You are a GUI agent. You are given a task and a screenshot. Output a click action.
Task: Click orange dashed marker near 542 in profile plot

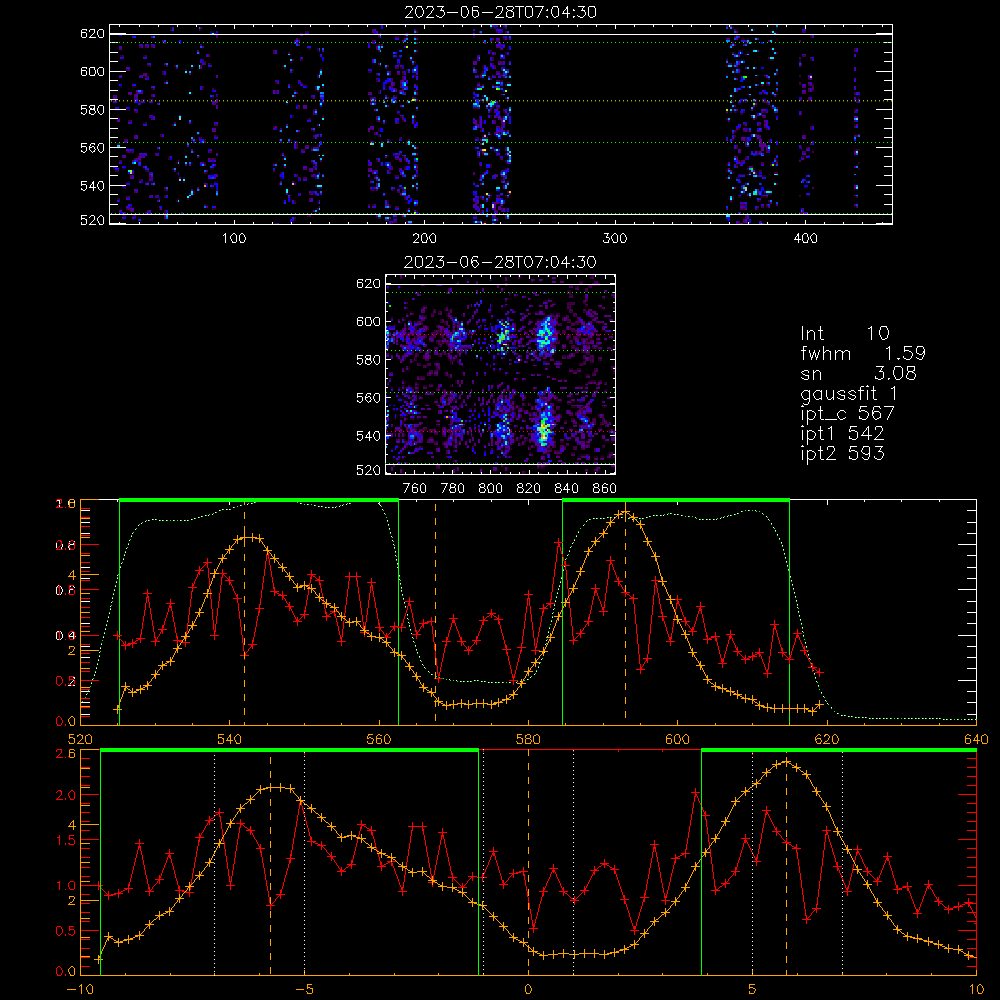tap(244, 612)
